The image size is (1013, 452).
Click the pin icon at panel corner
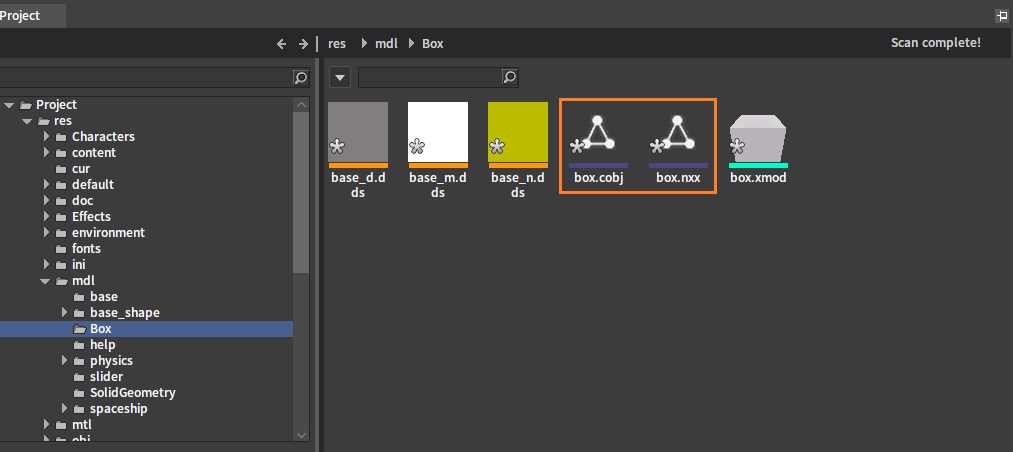[1003, 16]
